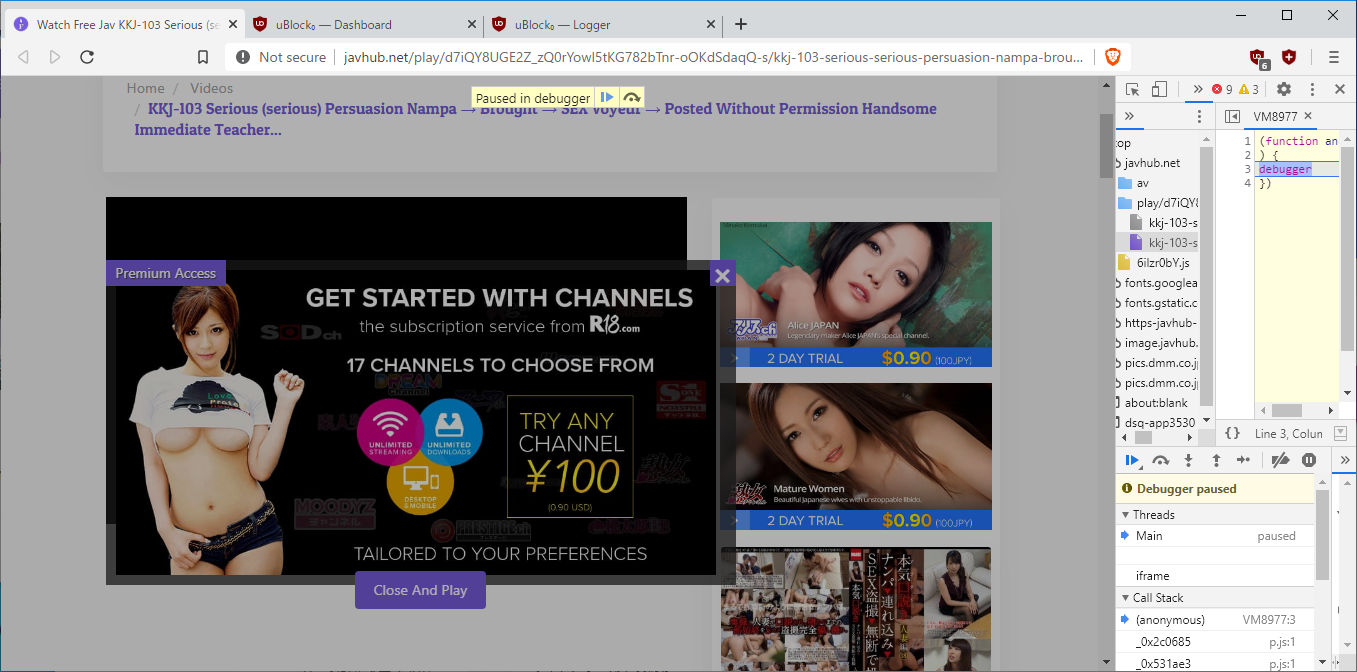Select the iframe thread row
1357x672 pixels.
[x=1215, y=576]
